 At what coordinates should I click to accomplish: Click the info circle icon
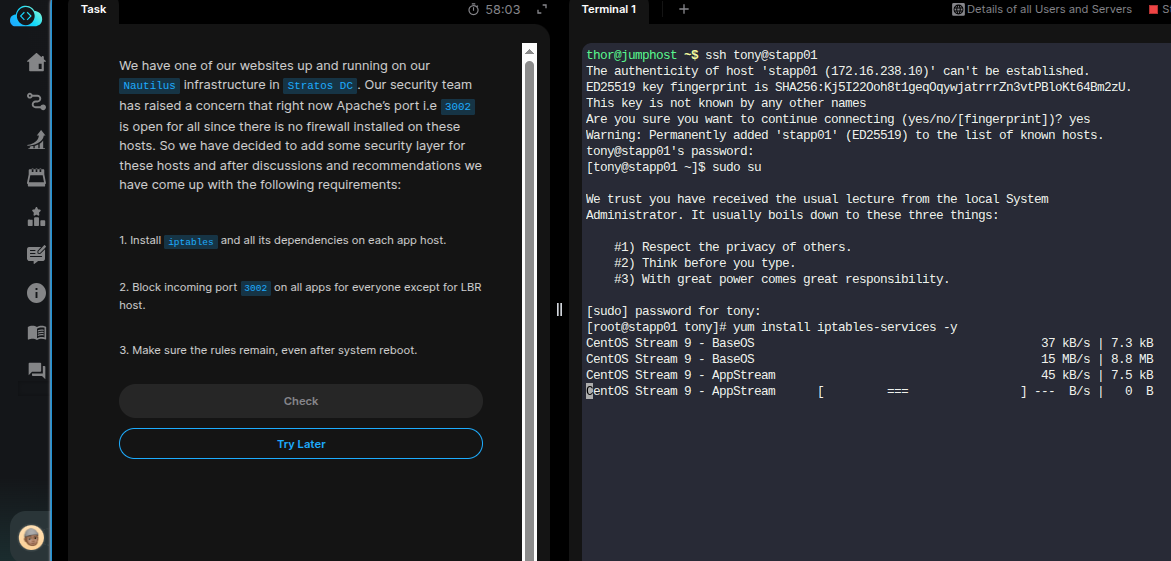(x=36, y=293)
